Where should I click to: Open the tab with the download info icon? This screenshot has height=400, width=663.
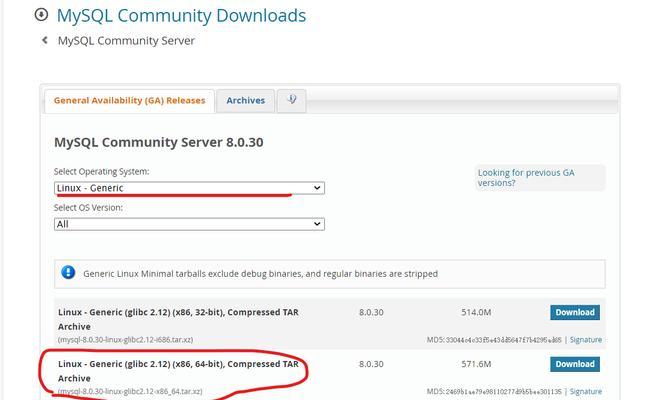tap(291, 101)
